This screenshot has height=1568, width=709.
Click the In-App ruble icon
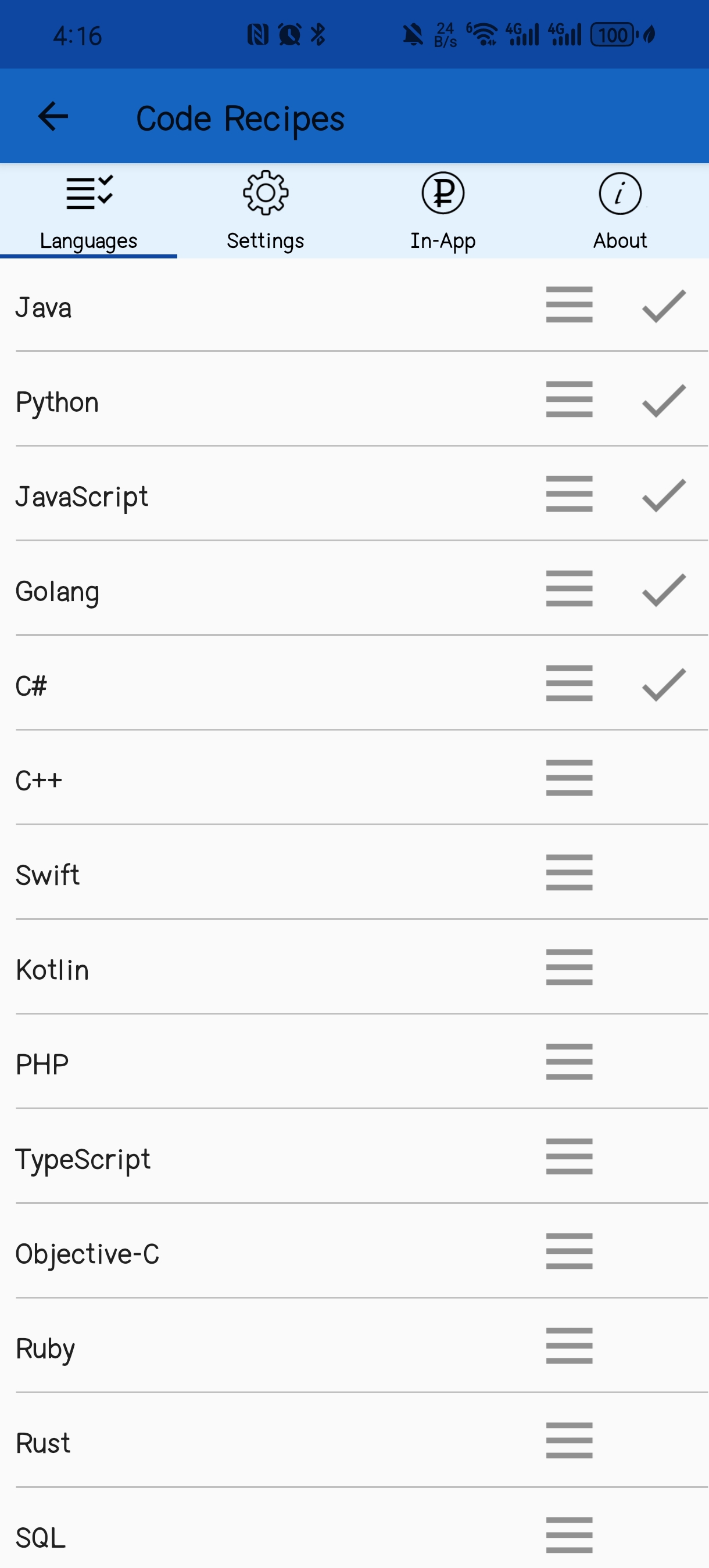click(x=443, y=193)
